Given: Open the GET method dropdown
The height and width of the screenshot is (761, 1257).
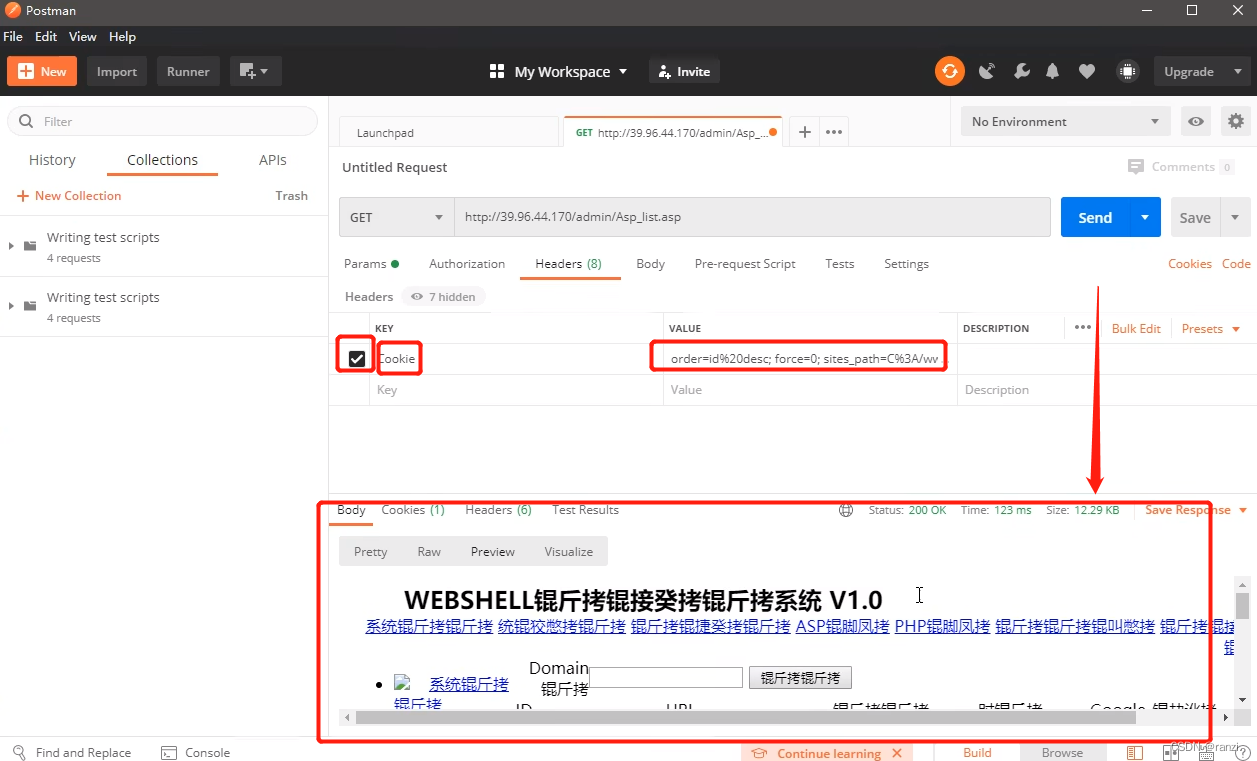Looking at the screenshot, I should (x=397, y=217).
